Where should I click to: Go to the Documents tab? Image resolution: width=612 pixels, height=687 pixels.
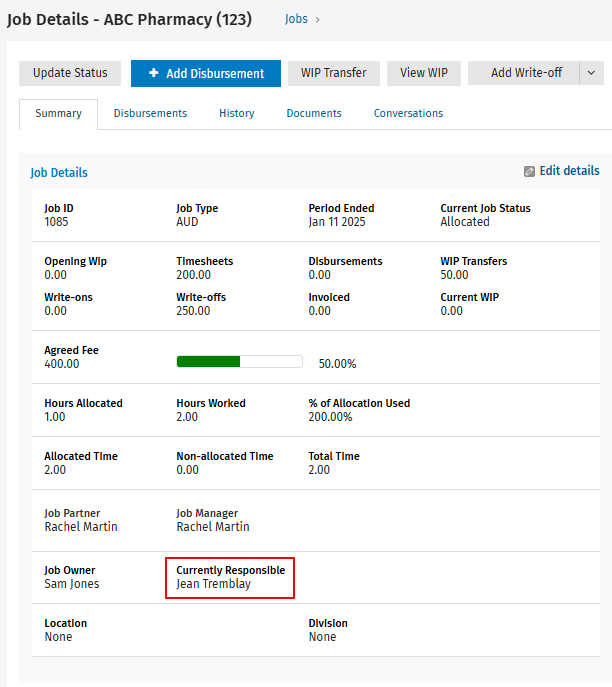(x=314, y=113)
